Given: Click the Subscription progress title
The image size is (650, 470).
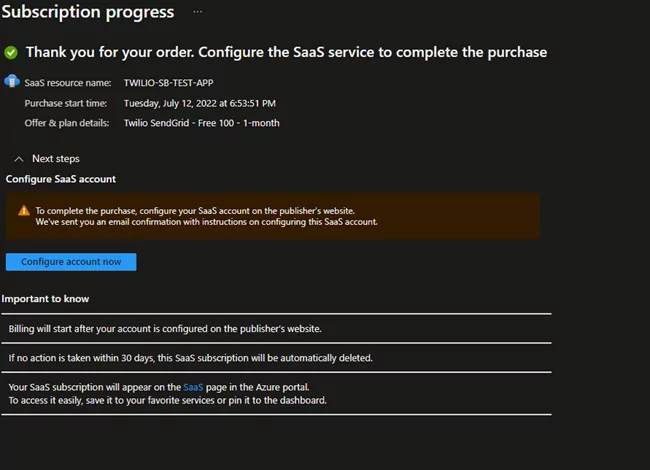Looking at the screenshot, I should pos(88,12).
